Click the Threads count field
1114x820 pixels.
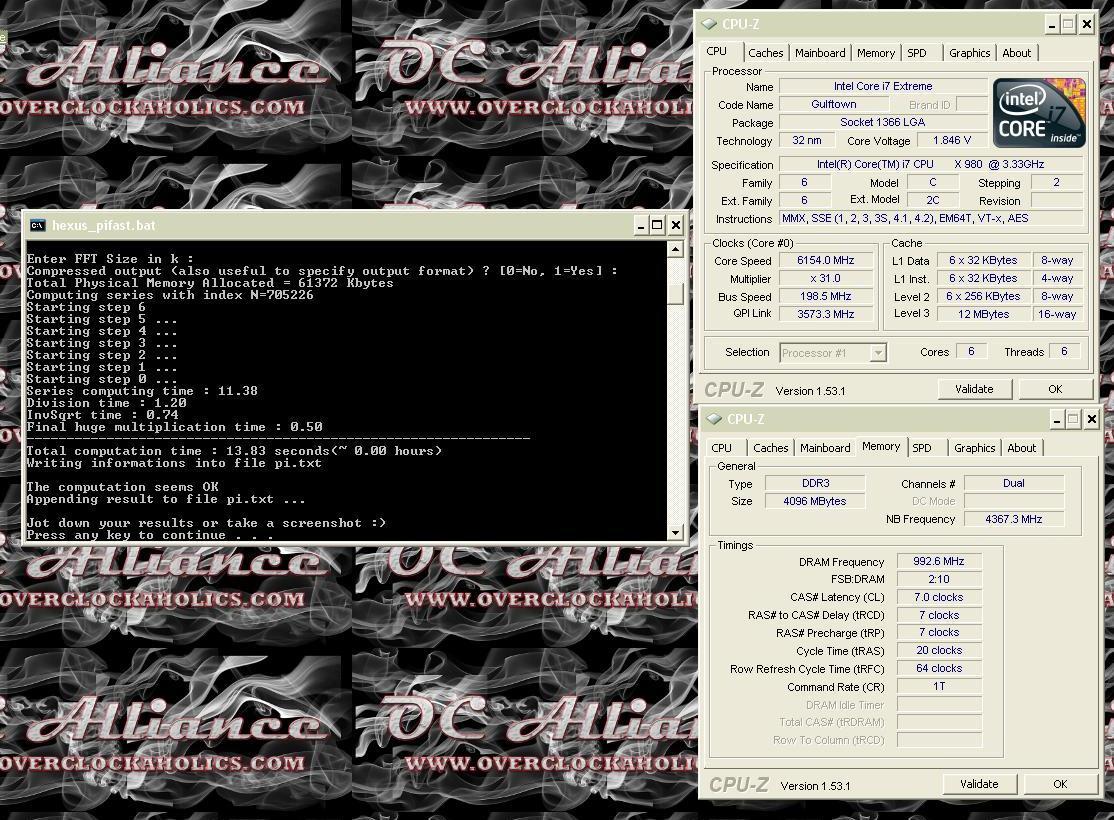(1064, 351)
